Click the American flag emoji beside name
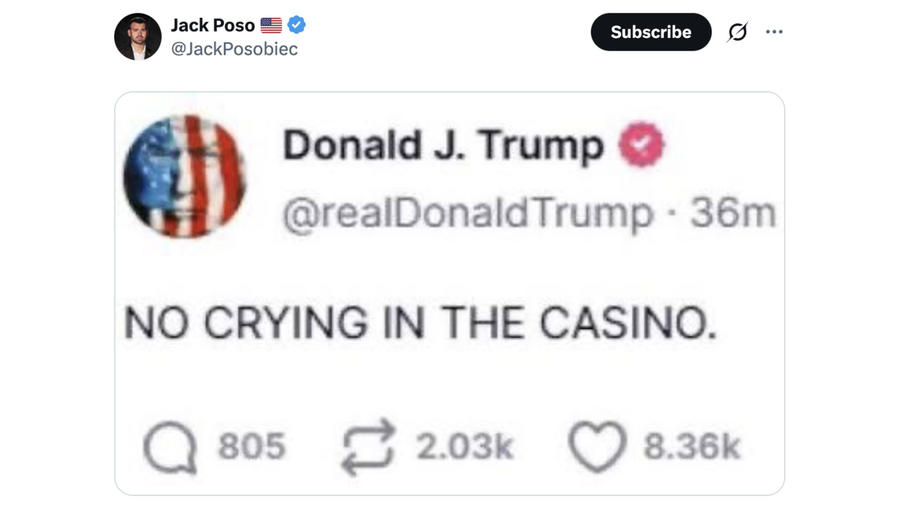The height and width of the screenshot is (506, 900). (271, 25)
